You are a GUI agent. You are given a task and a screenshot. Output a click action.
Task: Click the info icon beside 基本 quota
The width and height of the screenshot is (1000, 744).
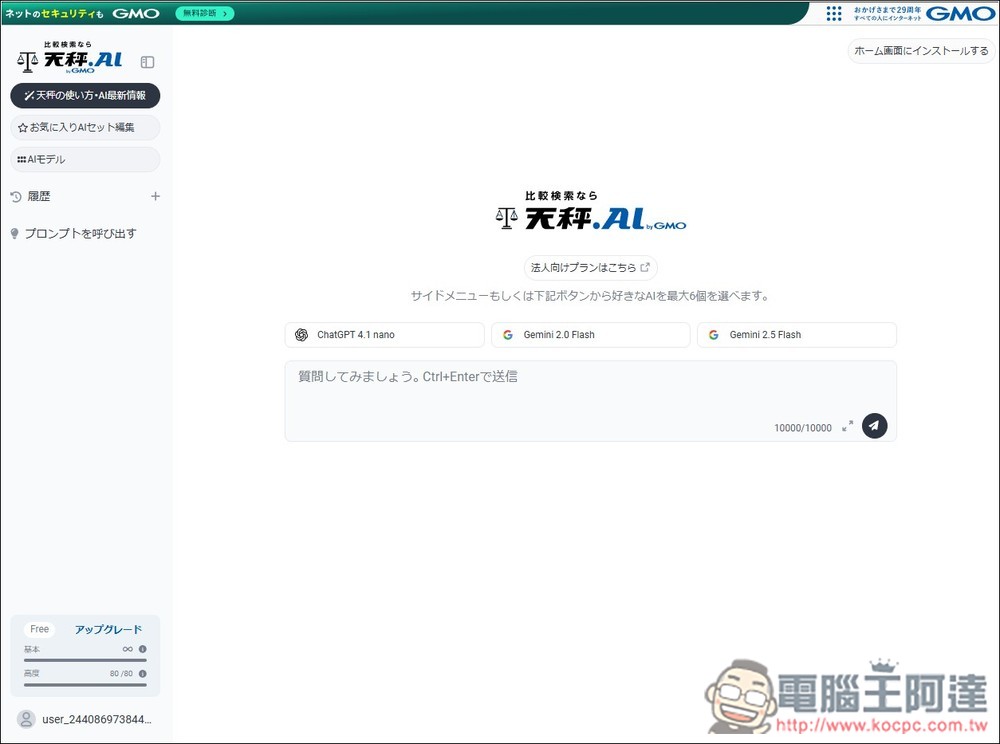[143, 649]
